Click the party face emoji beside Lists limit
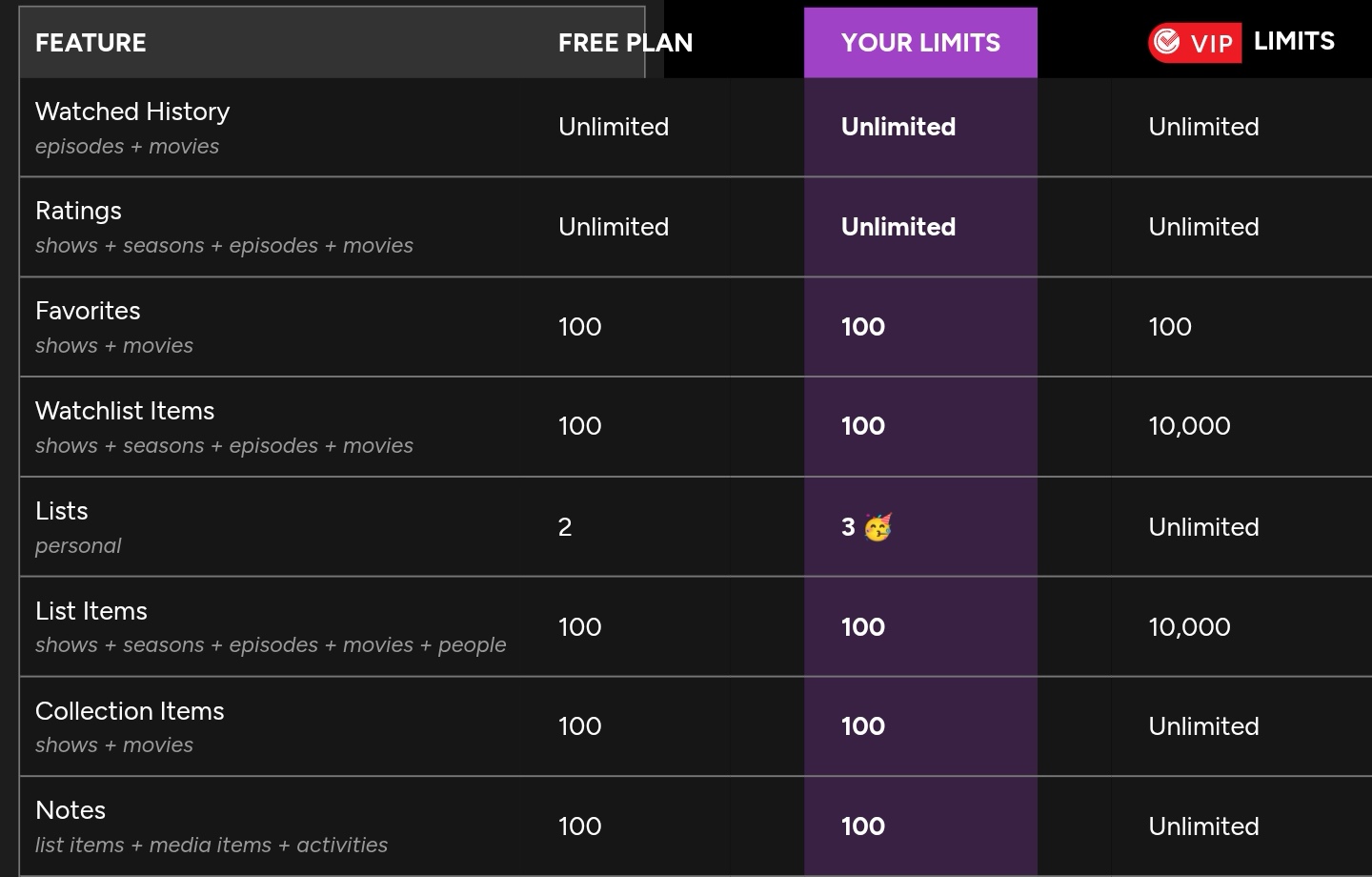The image size is (1372, 877). click(878, 527)
